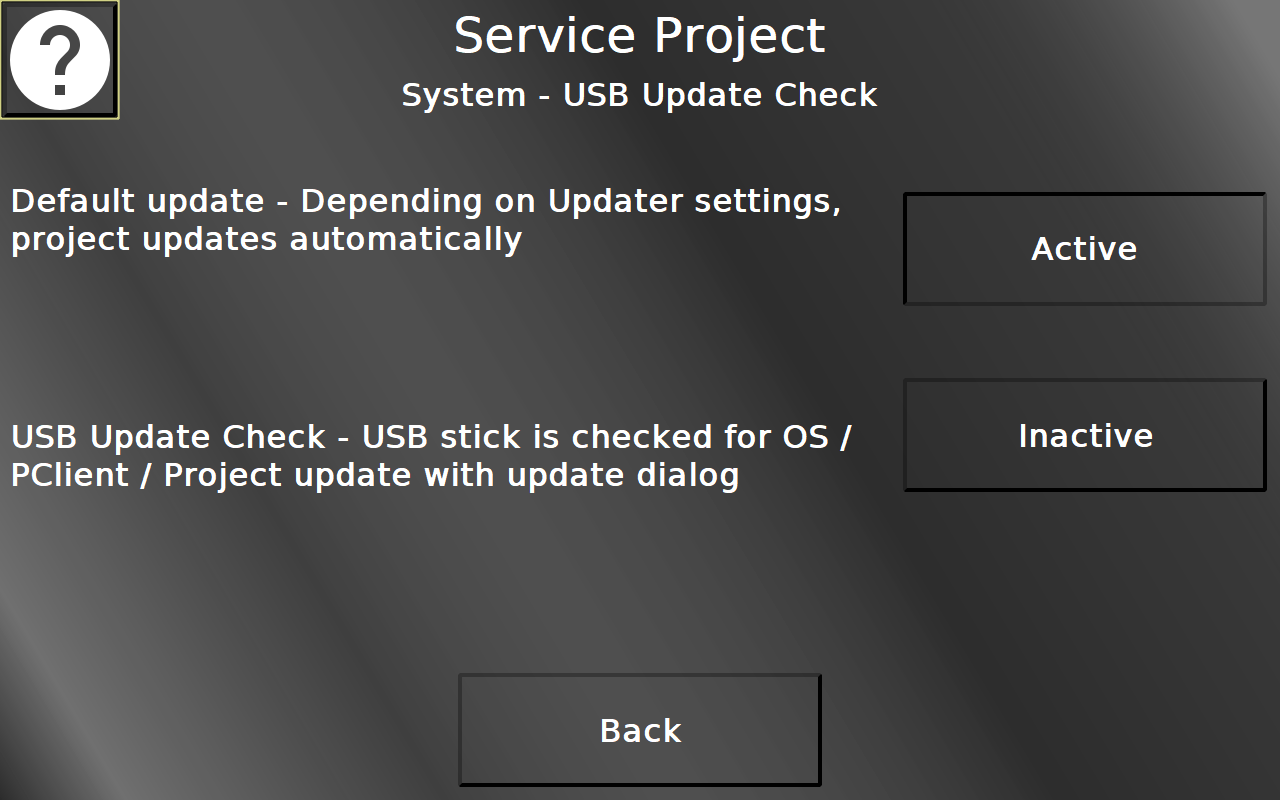Click the System - USB Update Check subtitle
The width and height of the screenshot is (1280, 800).
pyautogui.click(x=640, y=95)
